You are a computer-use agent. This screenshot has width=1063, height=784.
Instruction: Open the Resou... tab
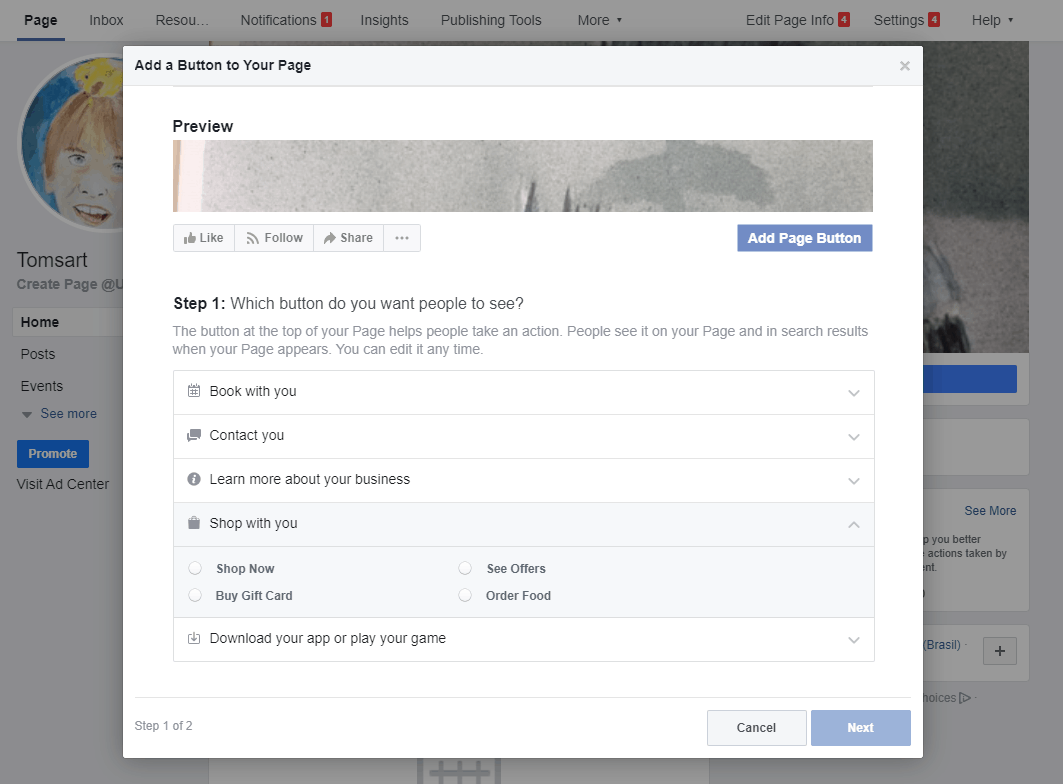(x=182, y=20)
